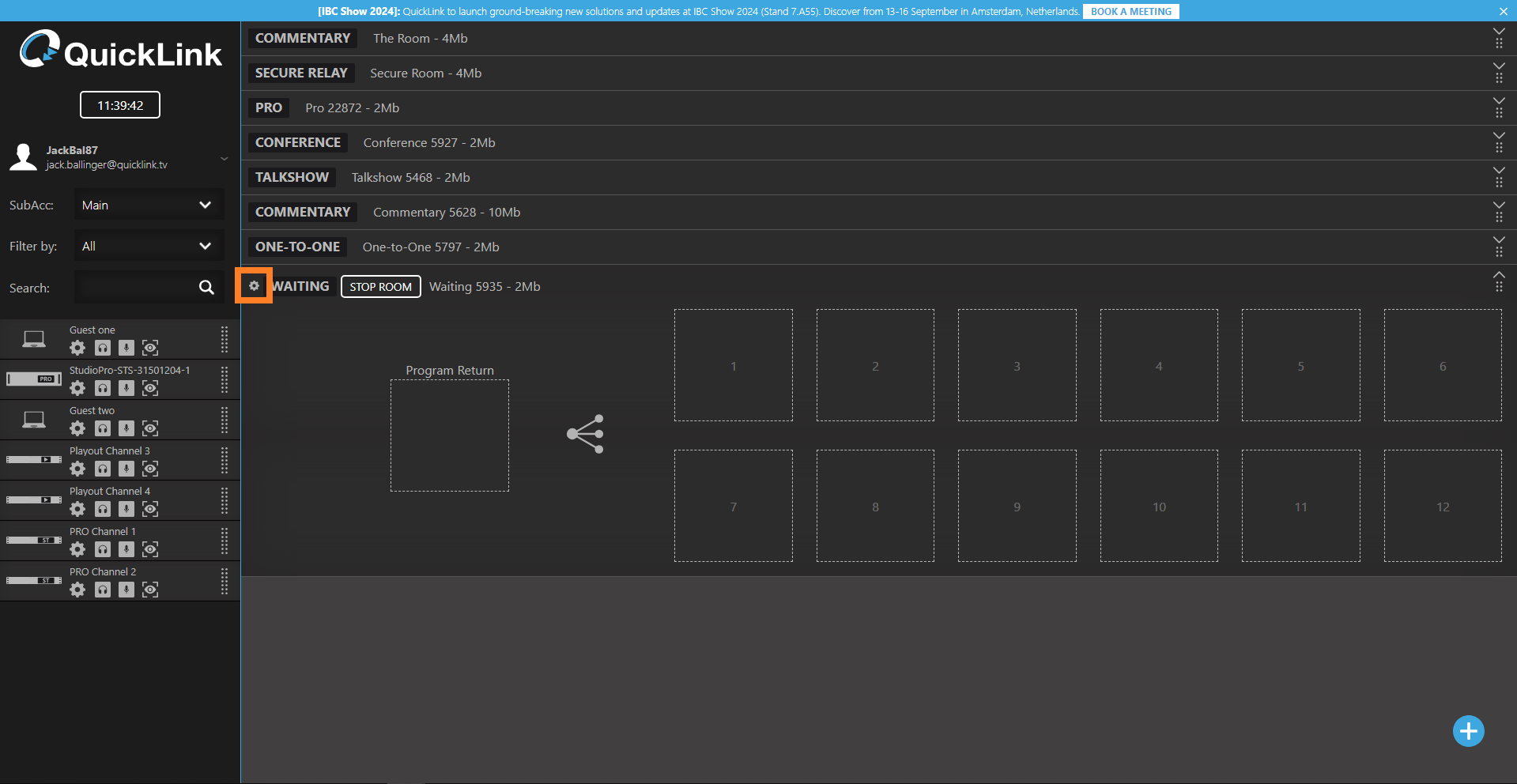Image resolution: width=1517 pixels, height=784 pixels.
Task: Click the BOOK A MEETING link
Action: pos(1130,12)
